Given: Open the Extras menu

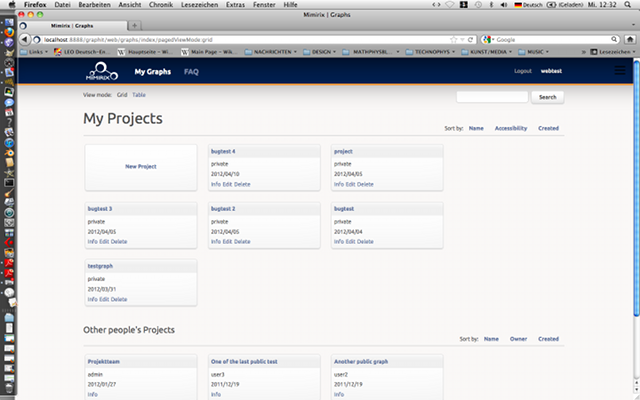Looking at the screenshot, I should click(x=236, y=5).
